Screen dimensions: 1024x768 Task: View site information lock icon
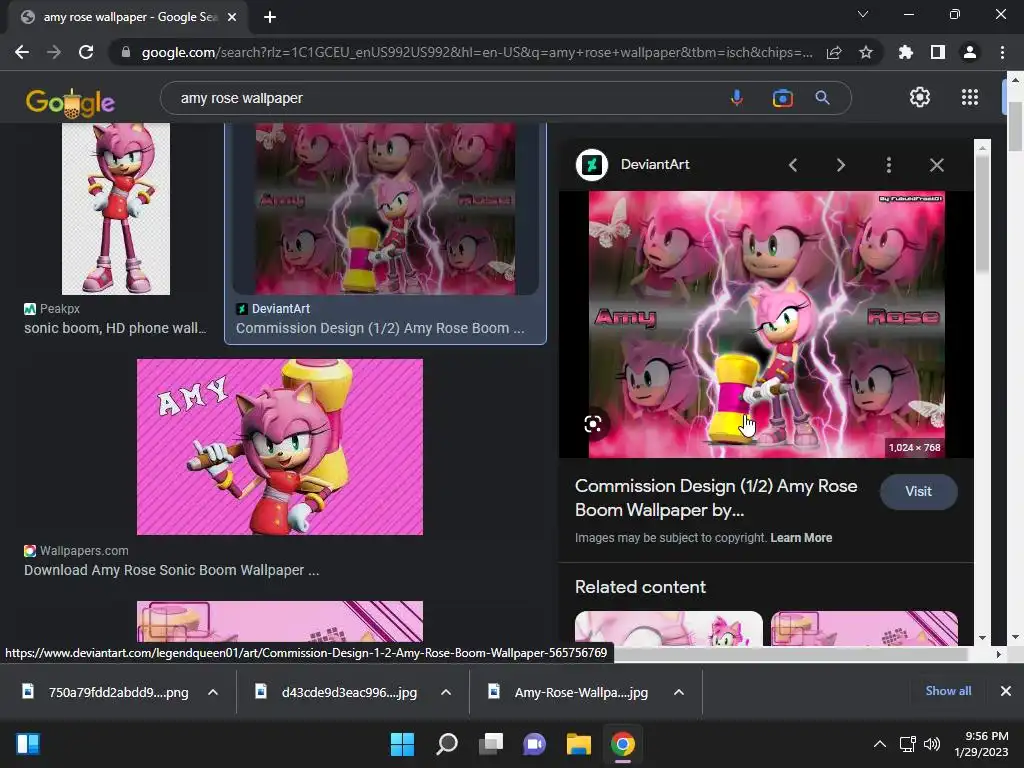[126, 52]
